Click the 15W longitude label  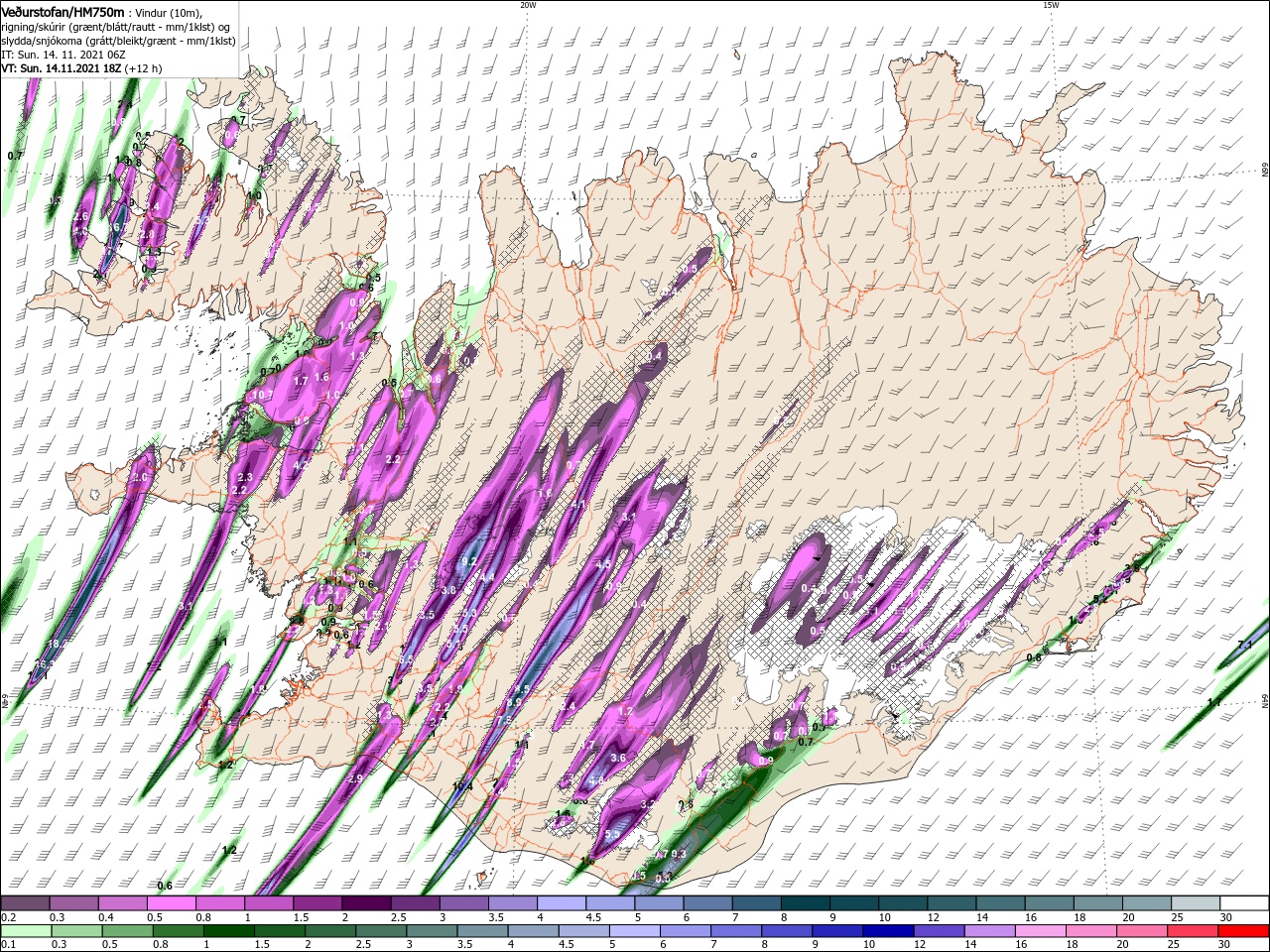[1051, 5]
